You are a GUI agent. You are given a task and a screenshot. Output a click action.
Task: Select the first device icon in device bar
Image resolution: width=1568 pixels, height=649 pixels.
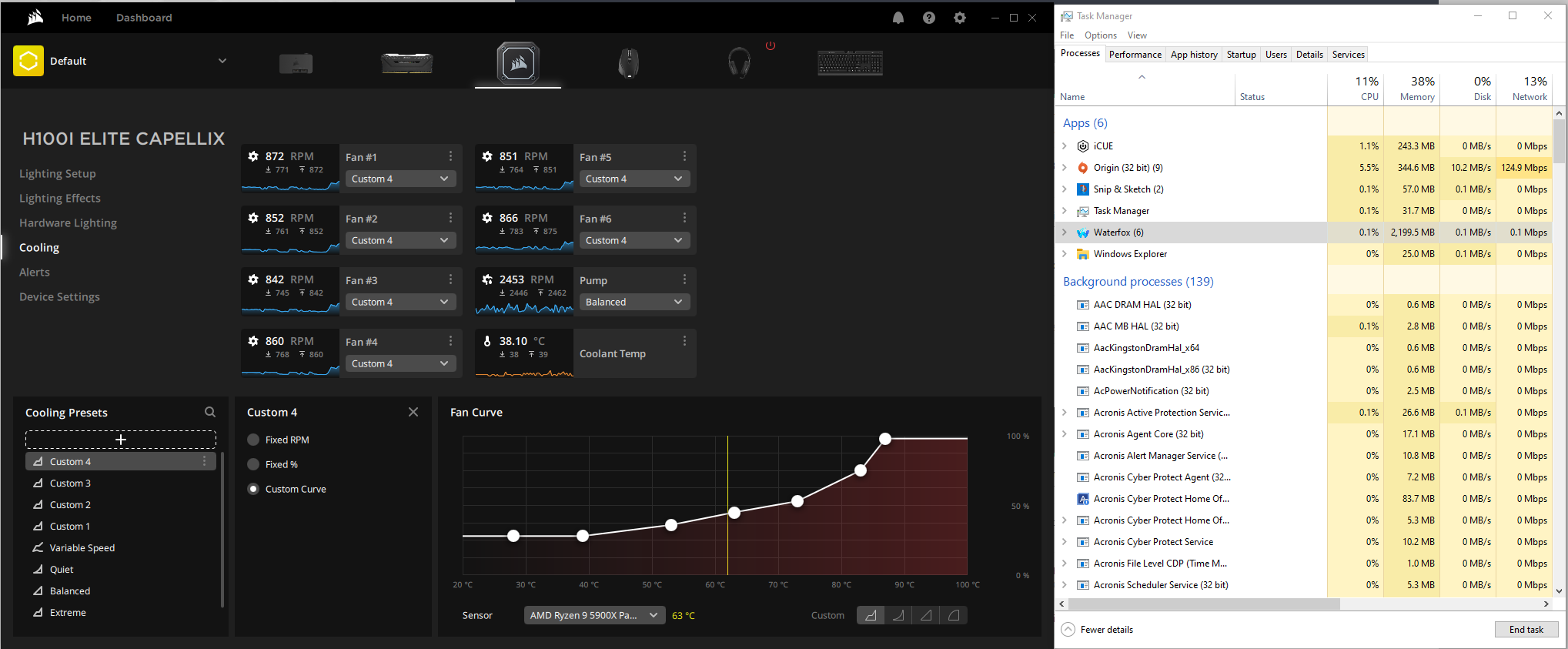(296, 63)
